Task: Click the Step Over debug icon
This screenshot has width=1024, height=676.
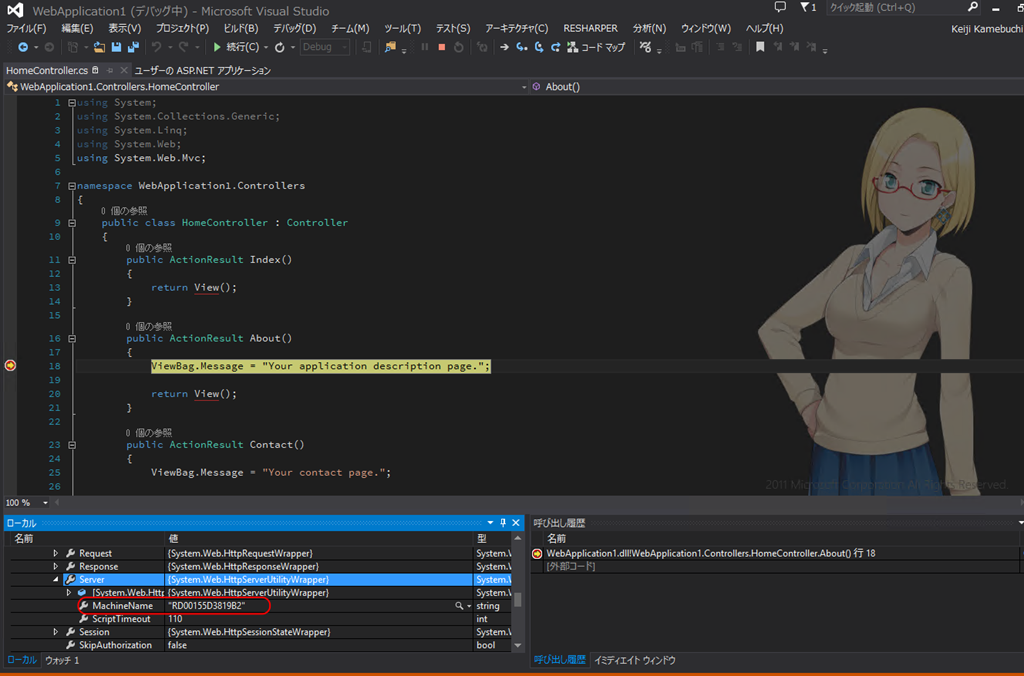Action: pos(539,47)
